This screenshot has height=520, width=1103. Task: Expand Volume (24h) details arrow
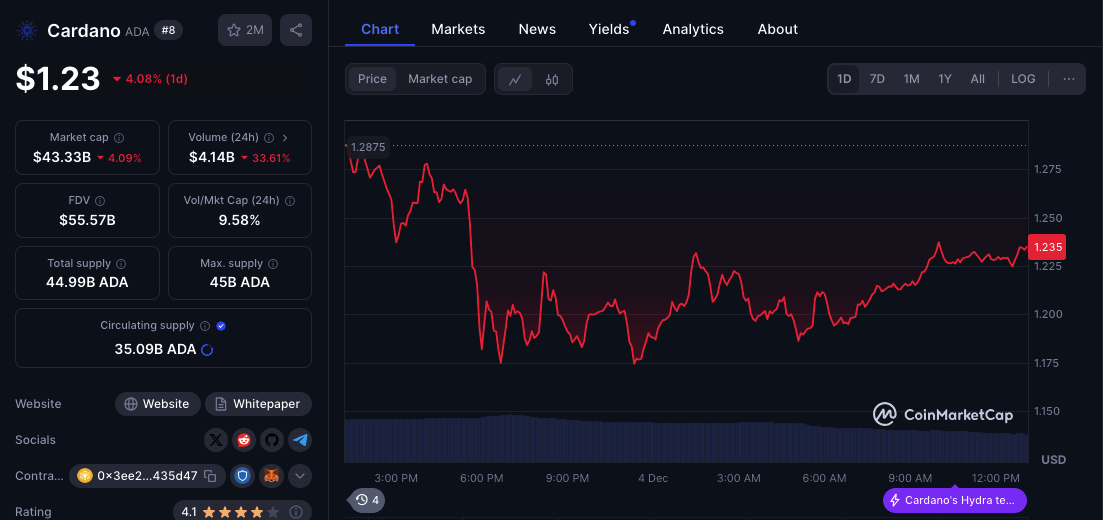point(285,138)
